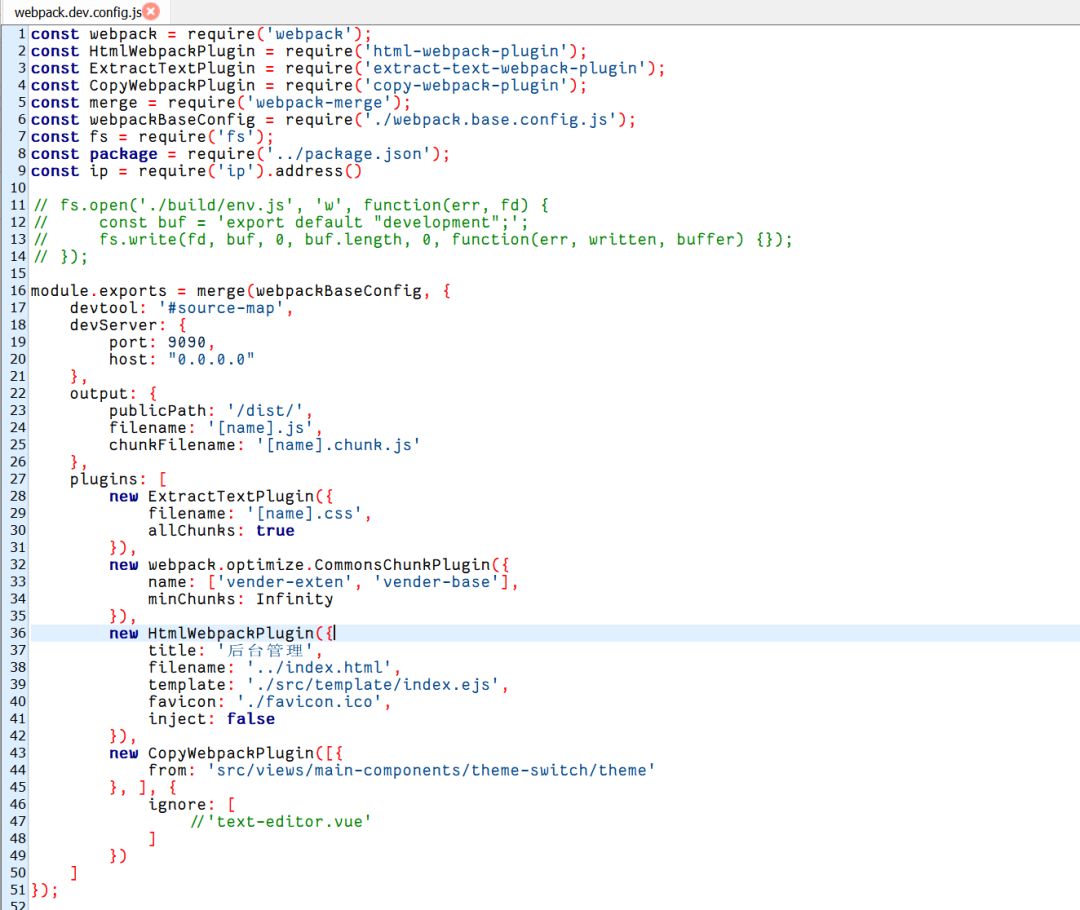This screenshot has height=910, width=1080.
Task: Click the 'true' value after allChunks
Action: (x=275, y=531)
